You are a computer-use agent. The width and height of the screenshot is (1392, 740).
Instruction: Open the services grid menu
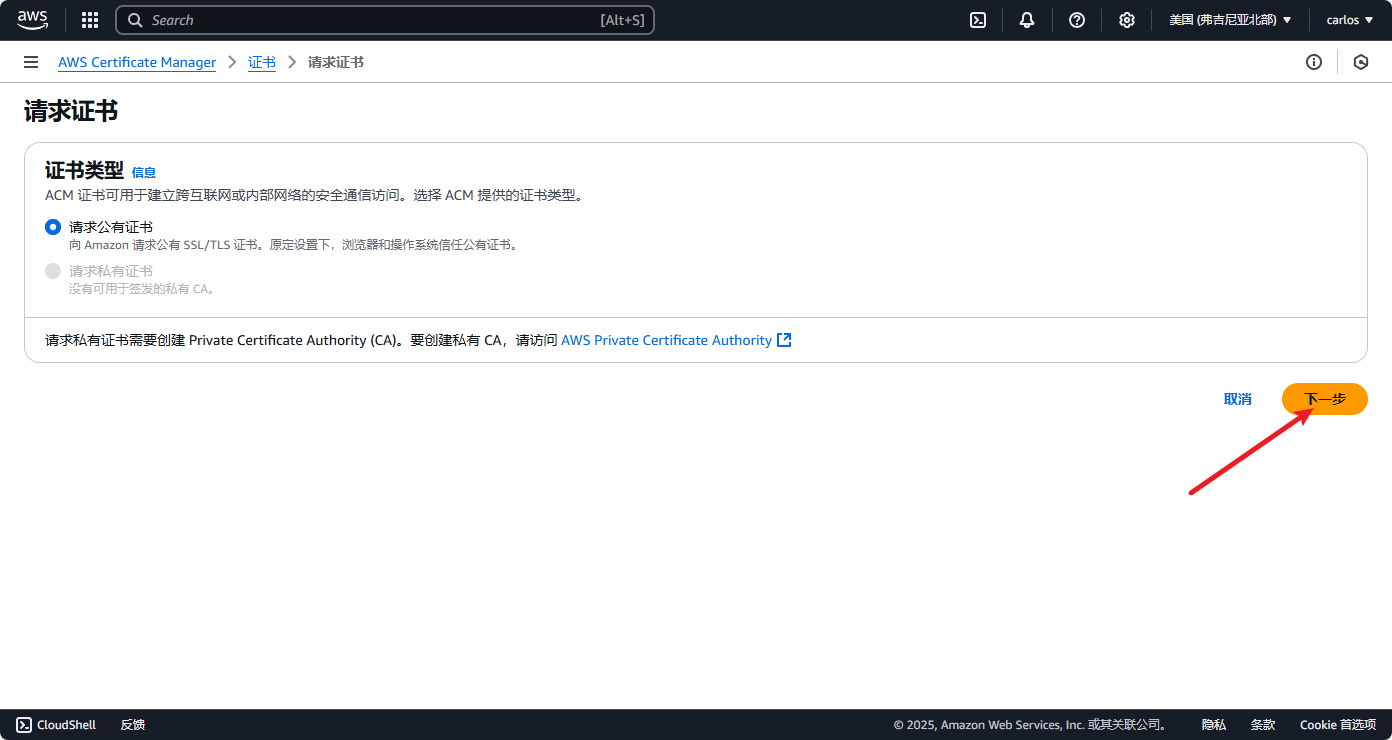(x=90, y=20)
